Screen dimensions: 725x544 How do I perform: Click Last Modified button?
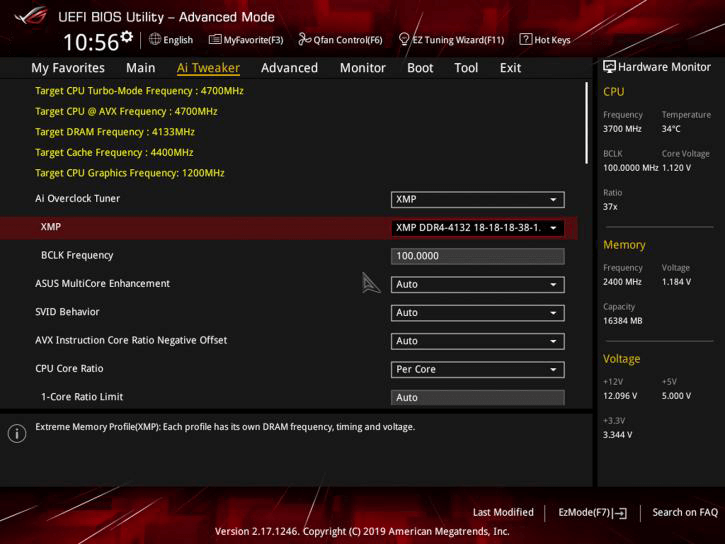point(503,512)
